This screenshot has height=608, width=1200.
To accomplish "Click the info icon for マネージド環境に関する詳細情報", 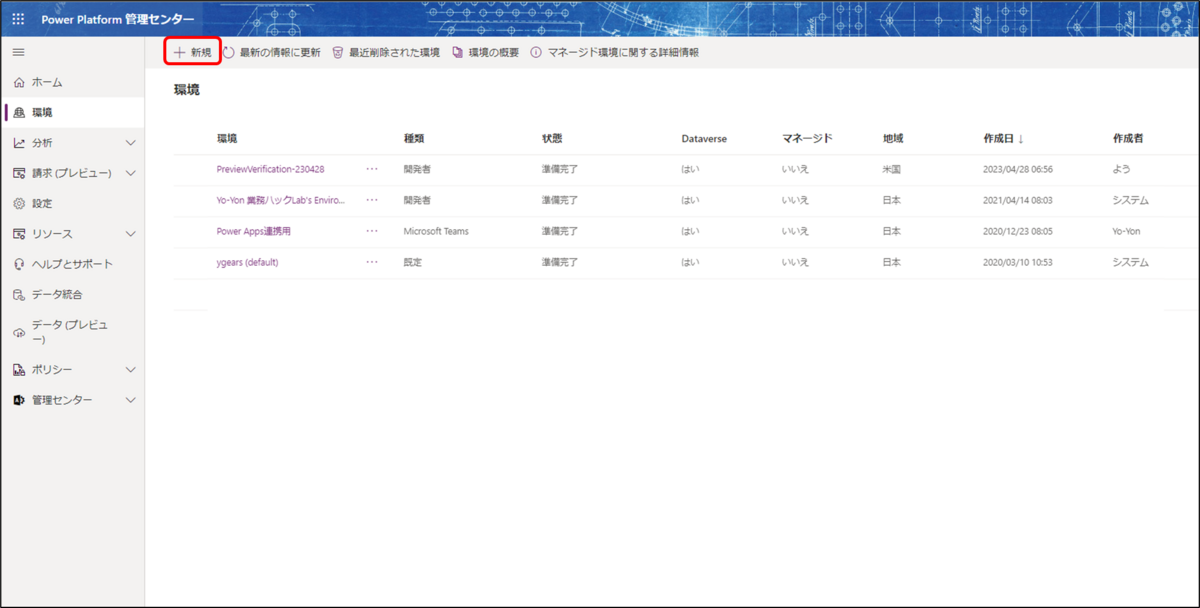I will click(536, 52).
